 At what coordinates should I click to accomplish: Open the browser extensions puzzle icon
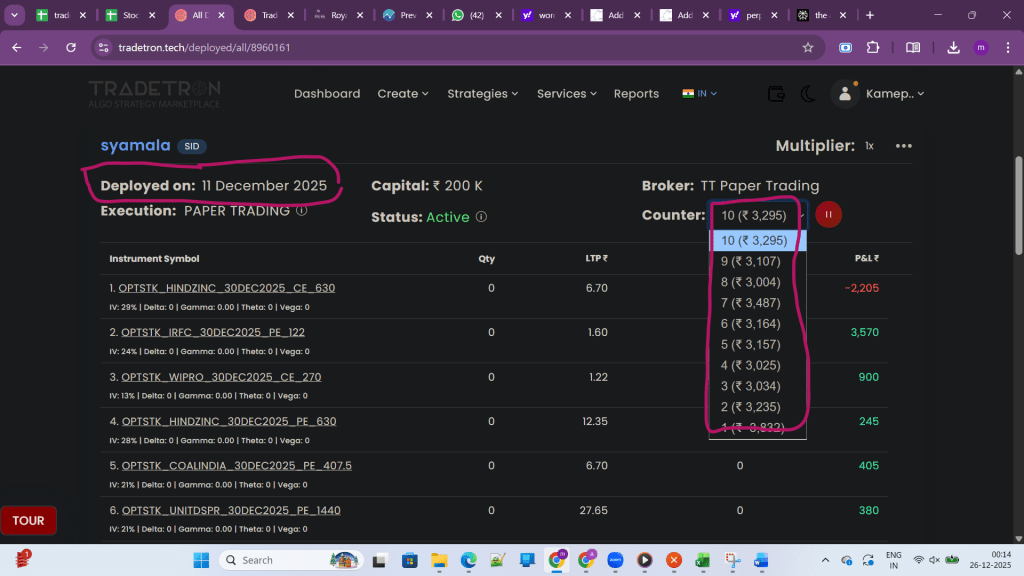pyautogui.click(x=872, y=47)
